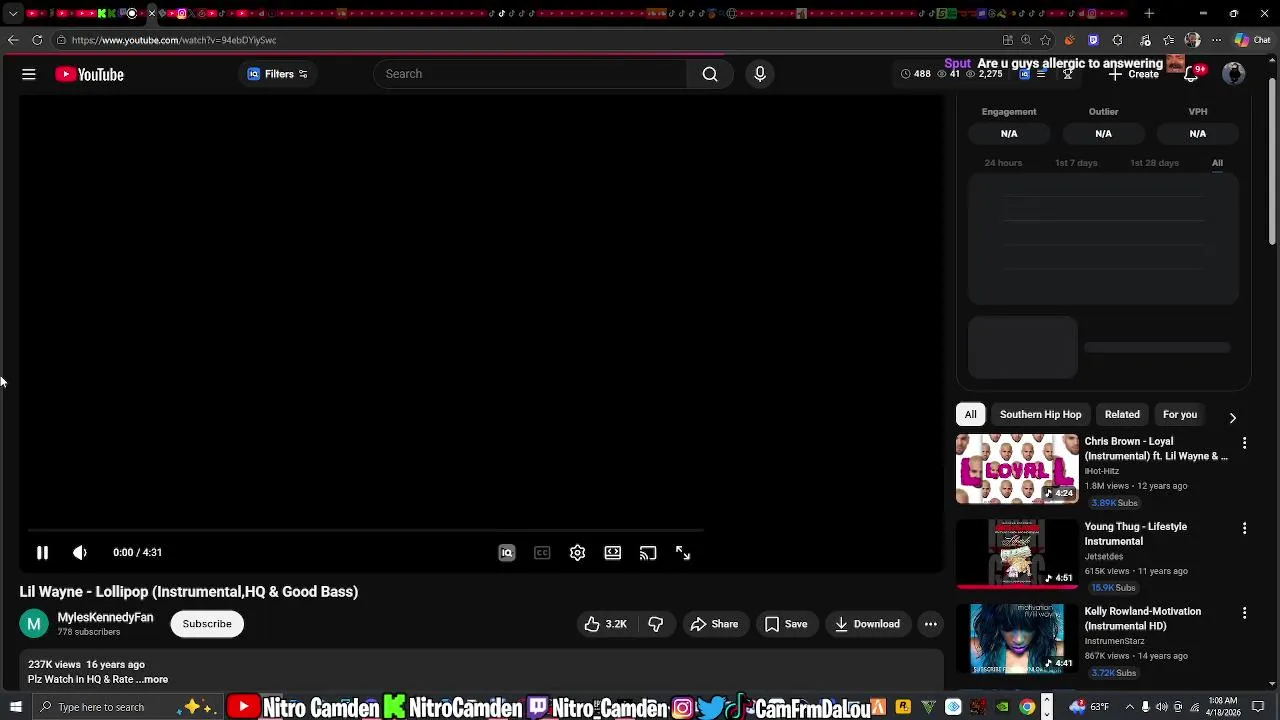Bookmark this page with the star icon

[1045, 40]
